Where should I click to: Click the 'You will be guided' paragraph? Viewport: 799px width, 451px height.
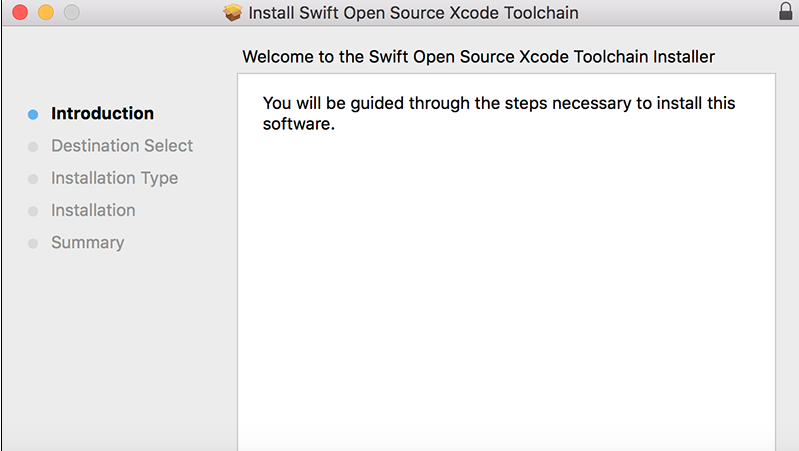click(490, 114)
